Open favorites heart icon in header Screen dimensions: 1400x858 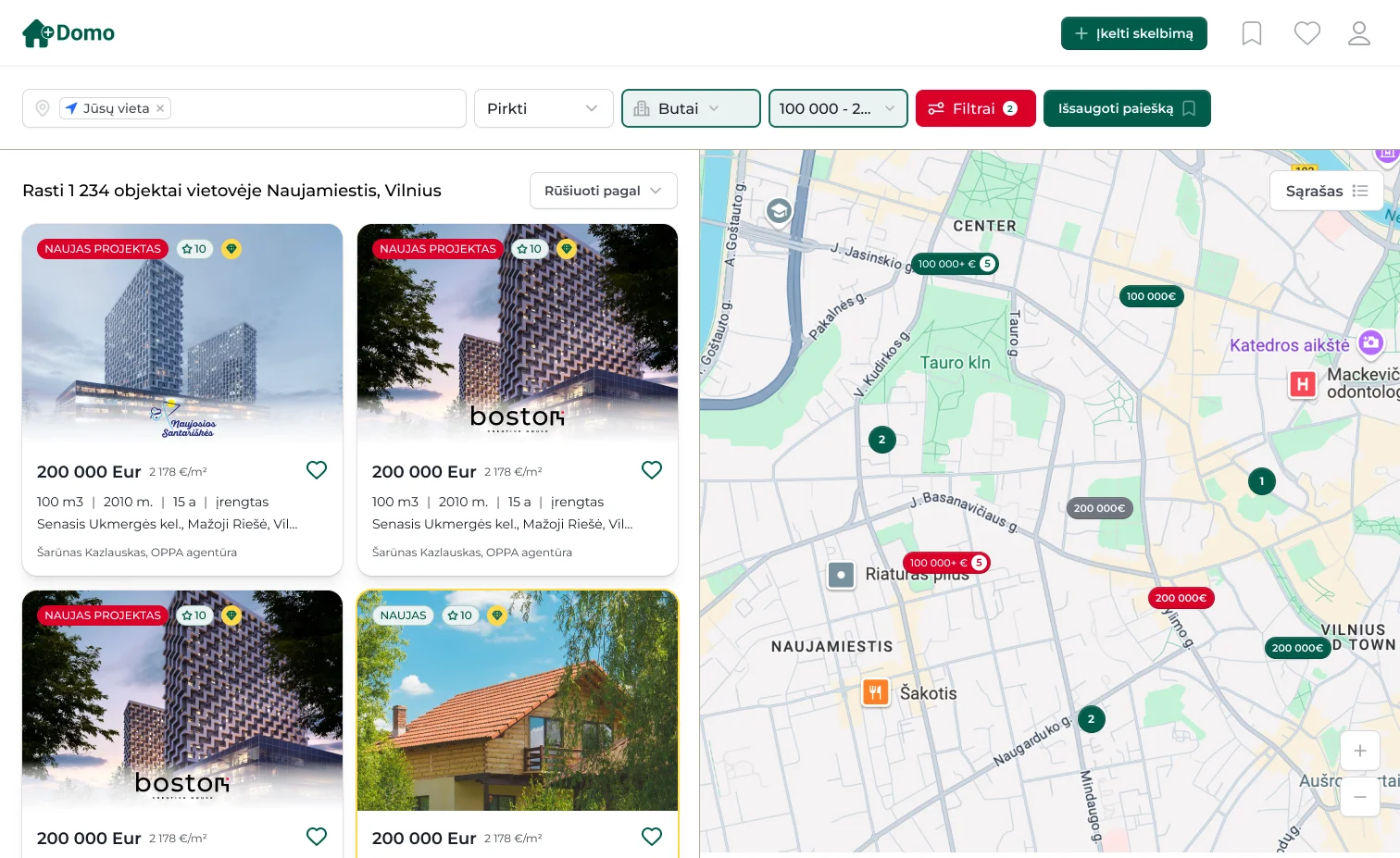click(x=1307, y=33)
